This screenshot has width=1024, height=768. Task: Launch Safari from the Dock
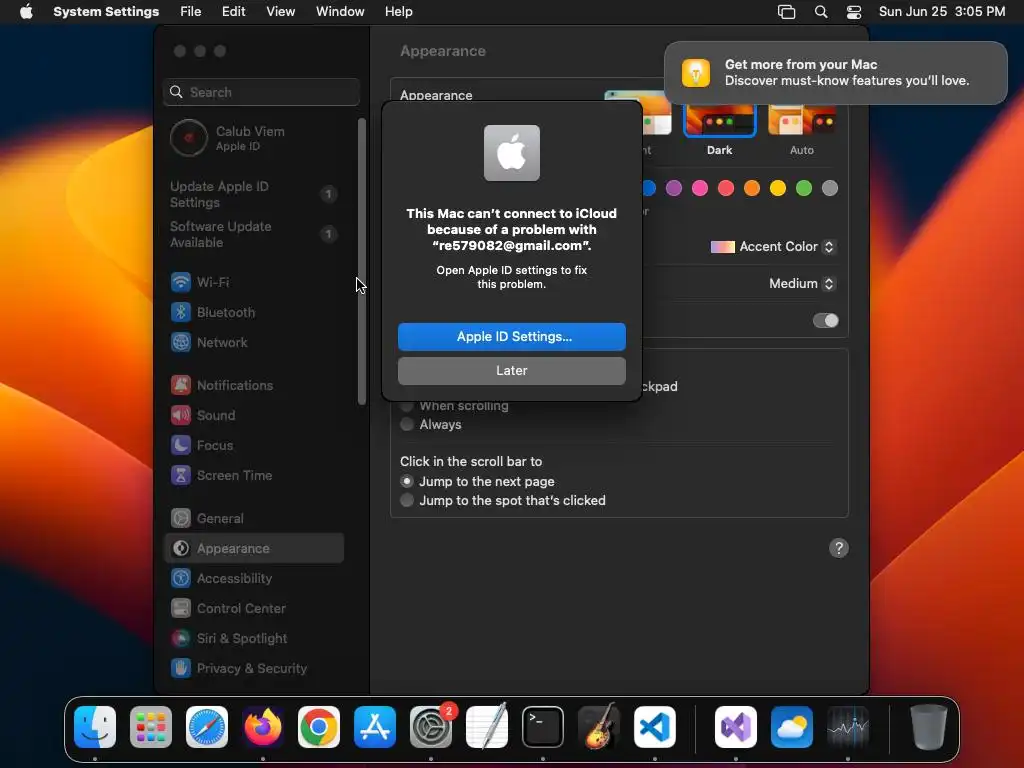click(x=207, y=727)
